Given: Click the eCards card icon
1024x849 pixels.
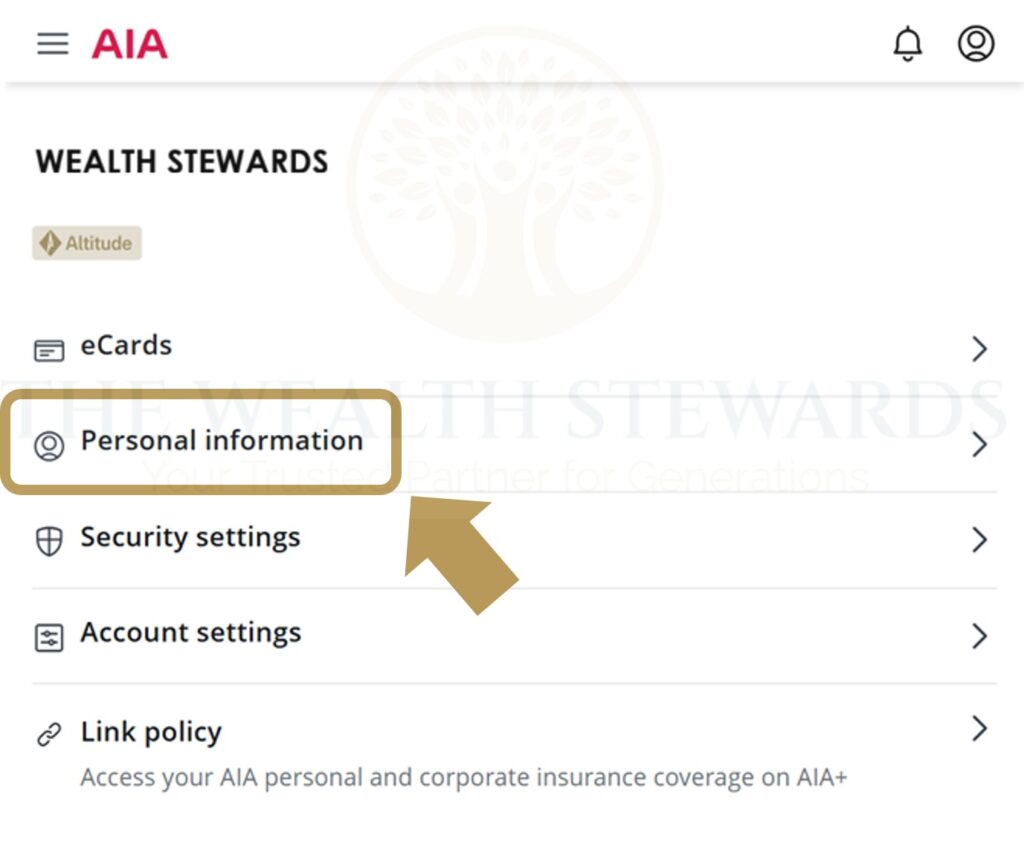Looking at the screenshot, I should (49, 350).
